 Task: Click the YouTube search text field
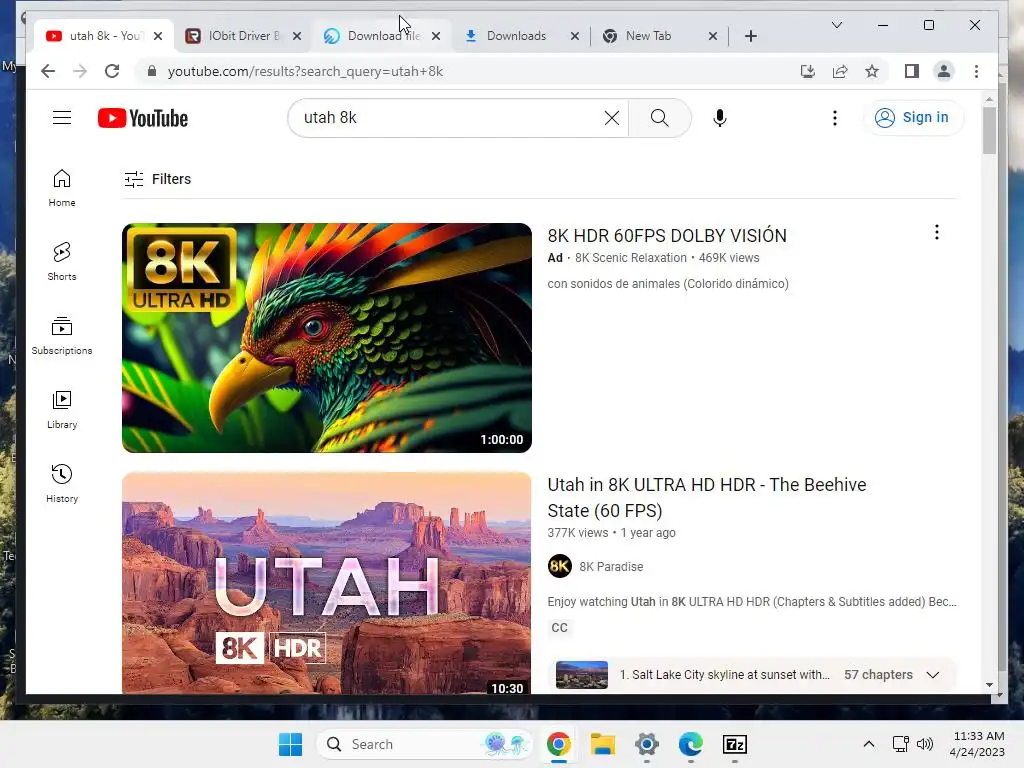click(451, 118)
